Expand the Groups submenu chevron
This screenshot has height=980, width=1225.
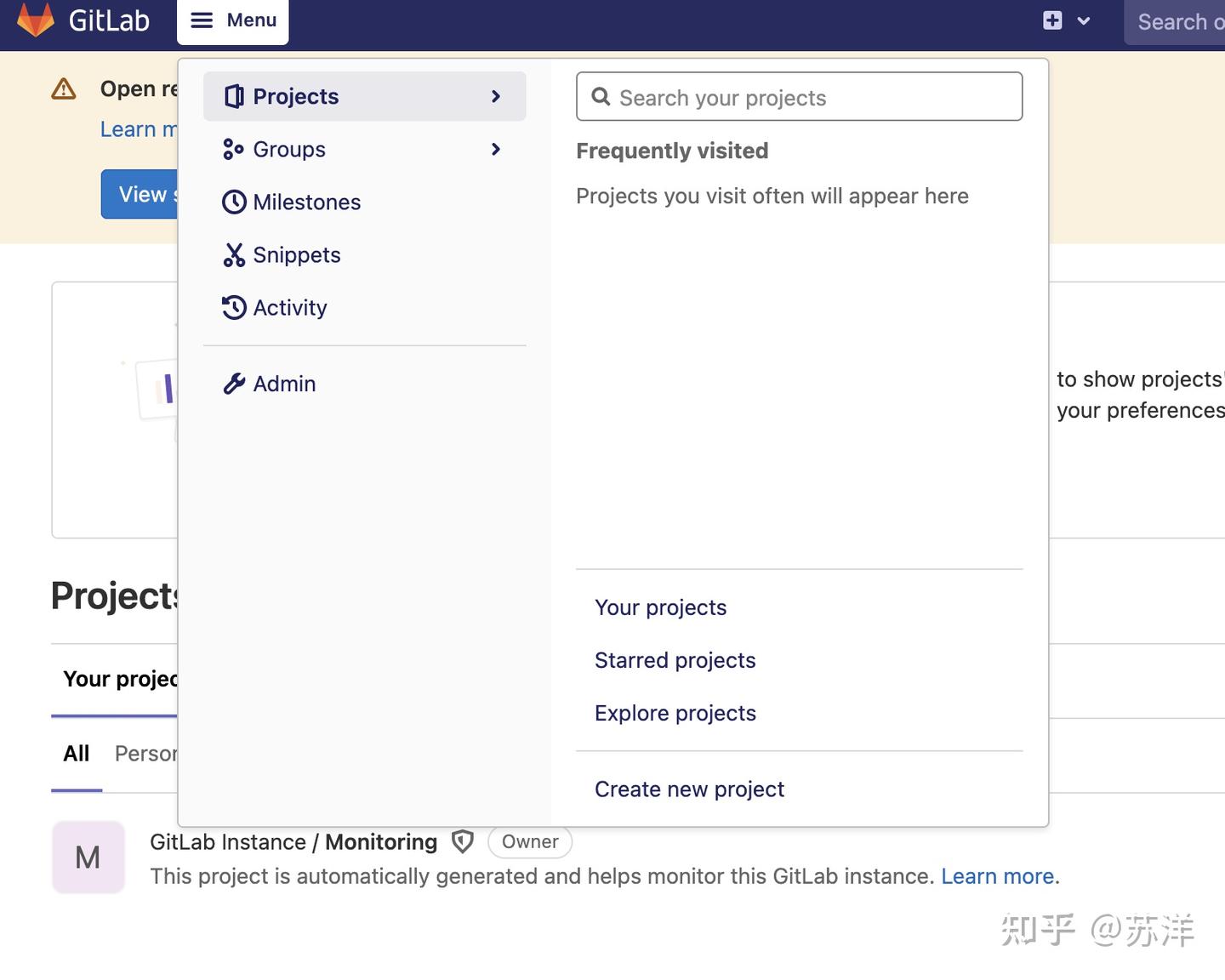496,149
